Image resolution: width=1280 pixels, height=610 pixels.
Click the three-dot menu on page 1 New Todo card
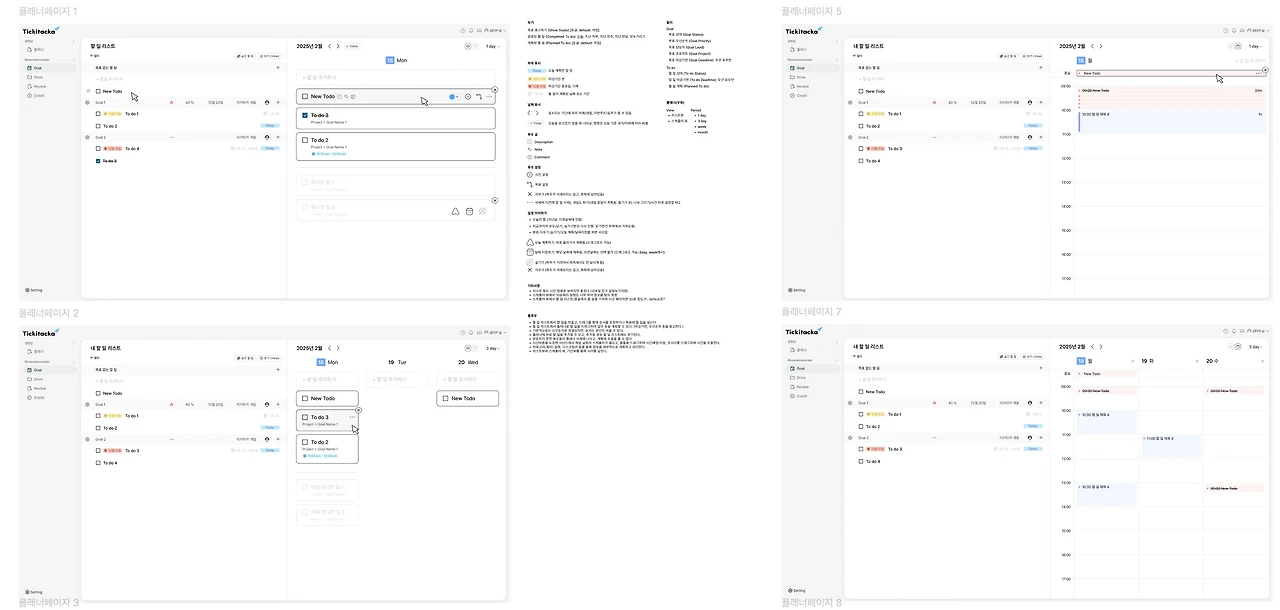click(489, 97)
